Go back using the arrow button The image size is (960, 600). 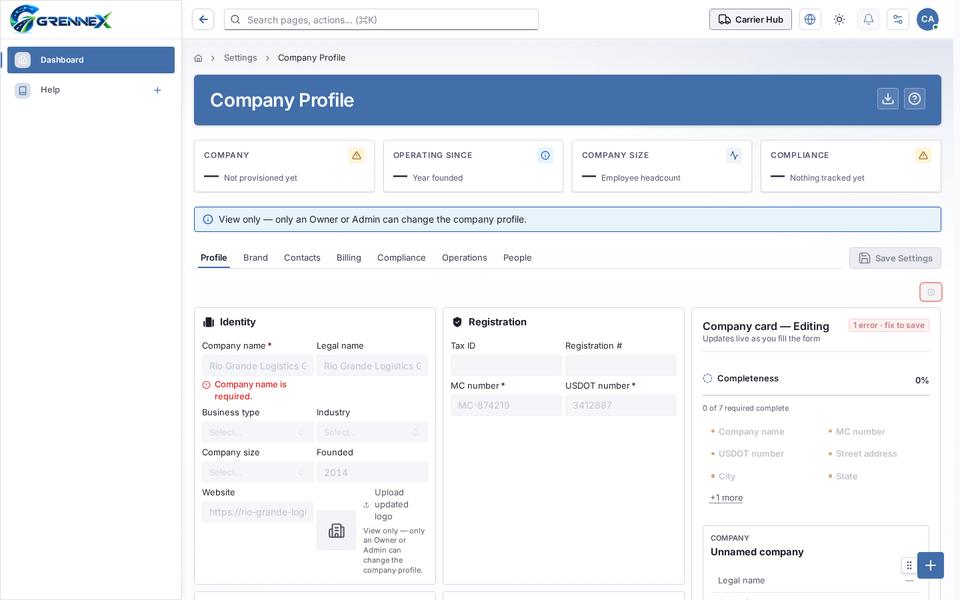[203, 20]
